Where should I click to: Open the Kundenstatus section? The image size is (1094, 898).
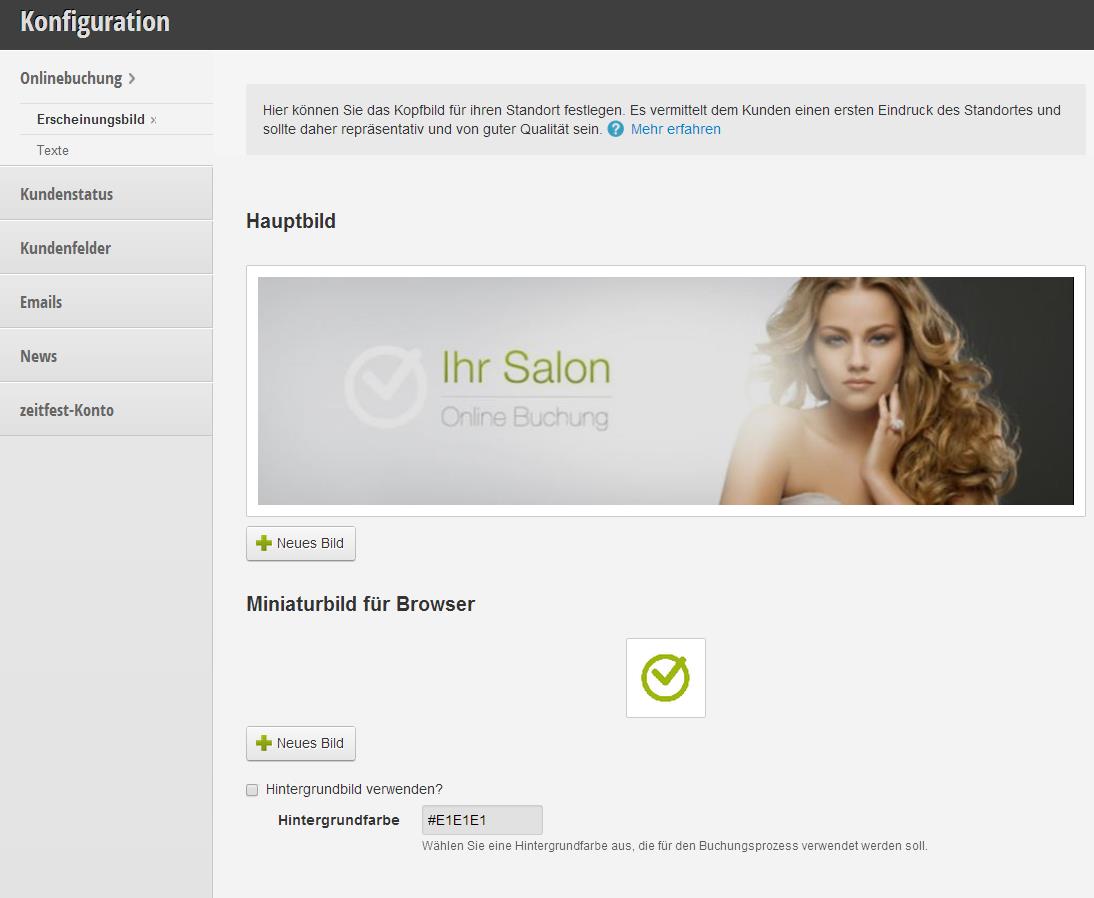[x=66, y=194]
